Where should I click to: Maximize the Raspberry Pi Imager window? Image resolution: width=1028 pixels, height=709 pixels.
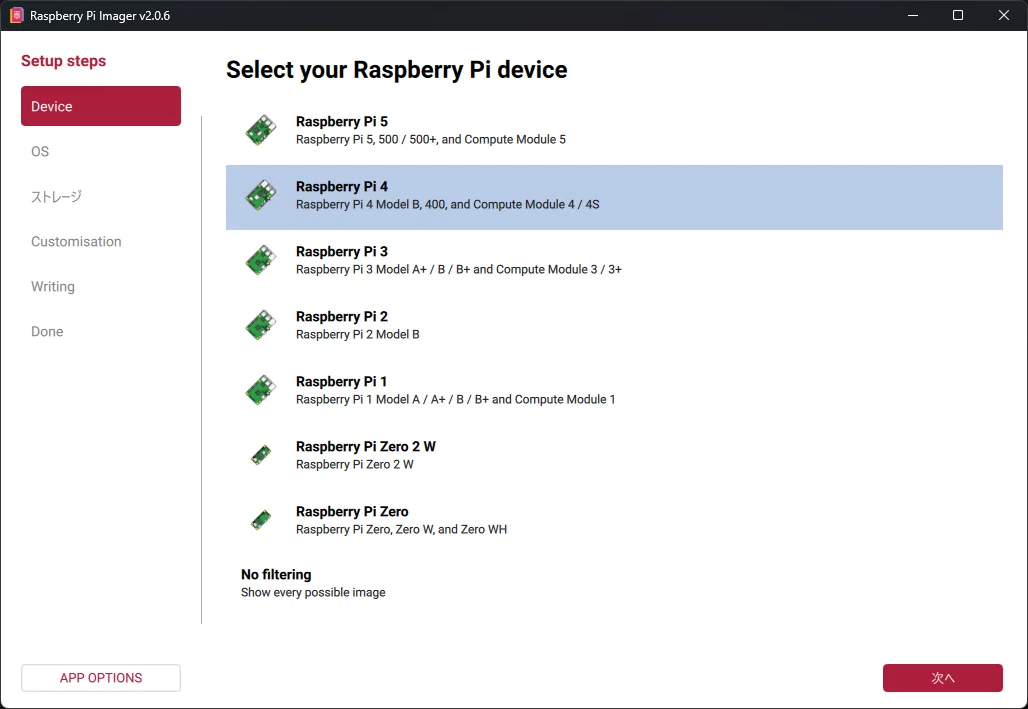click(958, 15)
